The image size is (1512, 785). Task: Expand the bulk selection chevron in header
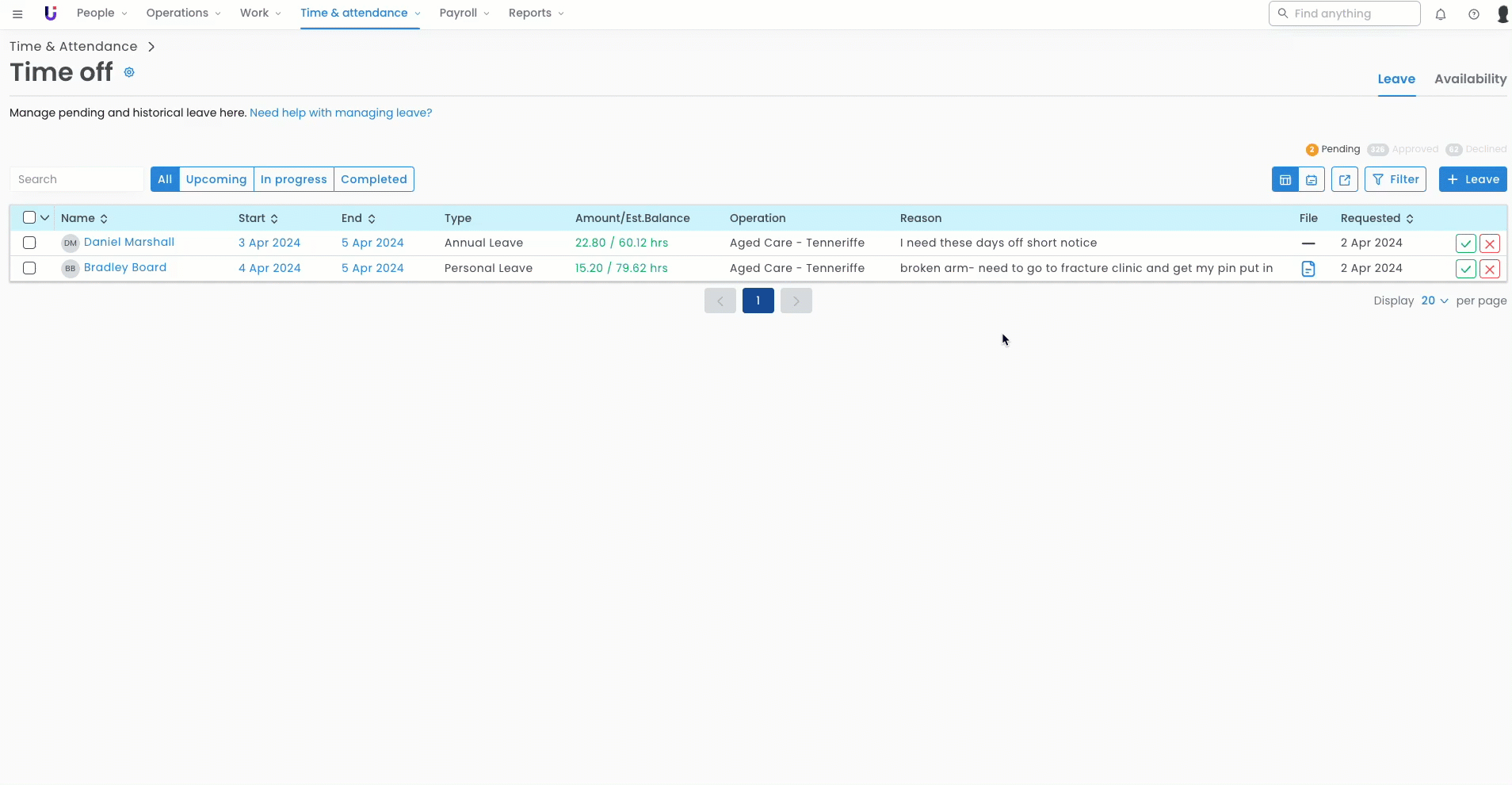tap(45, 218)
